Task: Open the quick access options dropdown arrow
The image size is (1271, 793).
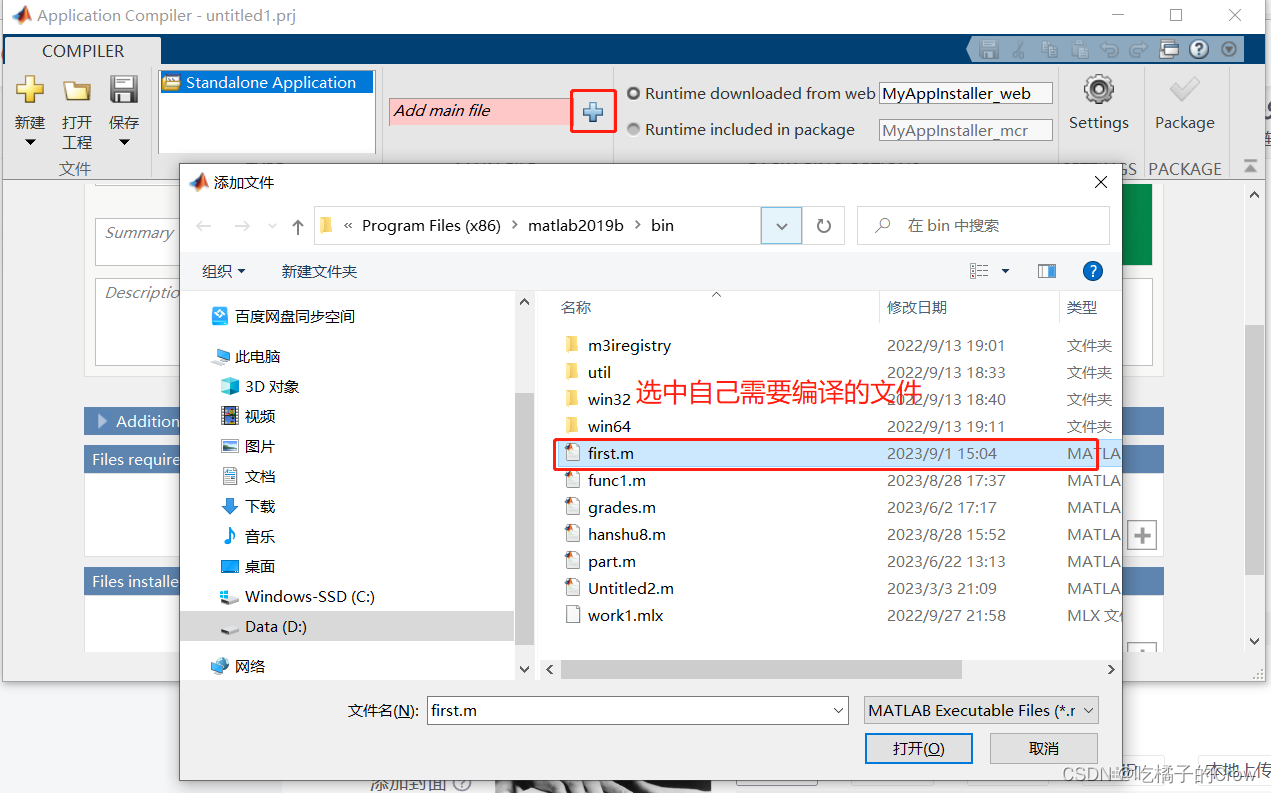Action: [x=1229, y=49]
